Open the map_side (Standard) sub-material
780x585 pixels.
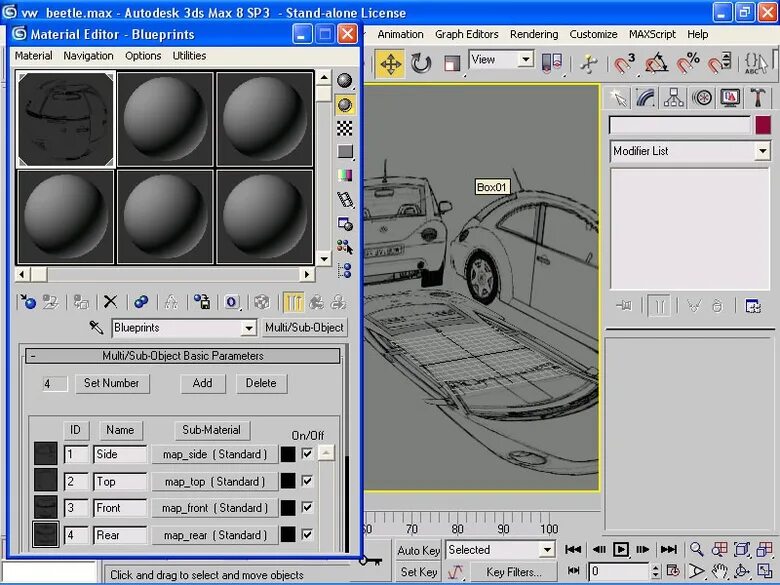214,454
